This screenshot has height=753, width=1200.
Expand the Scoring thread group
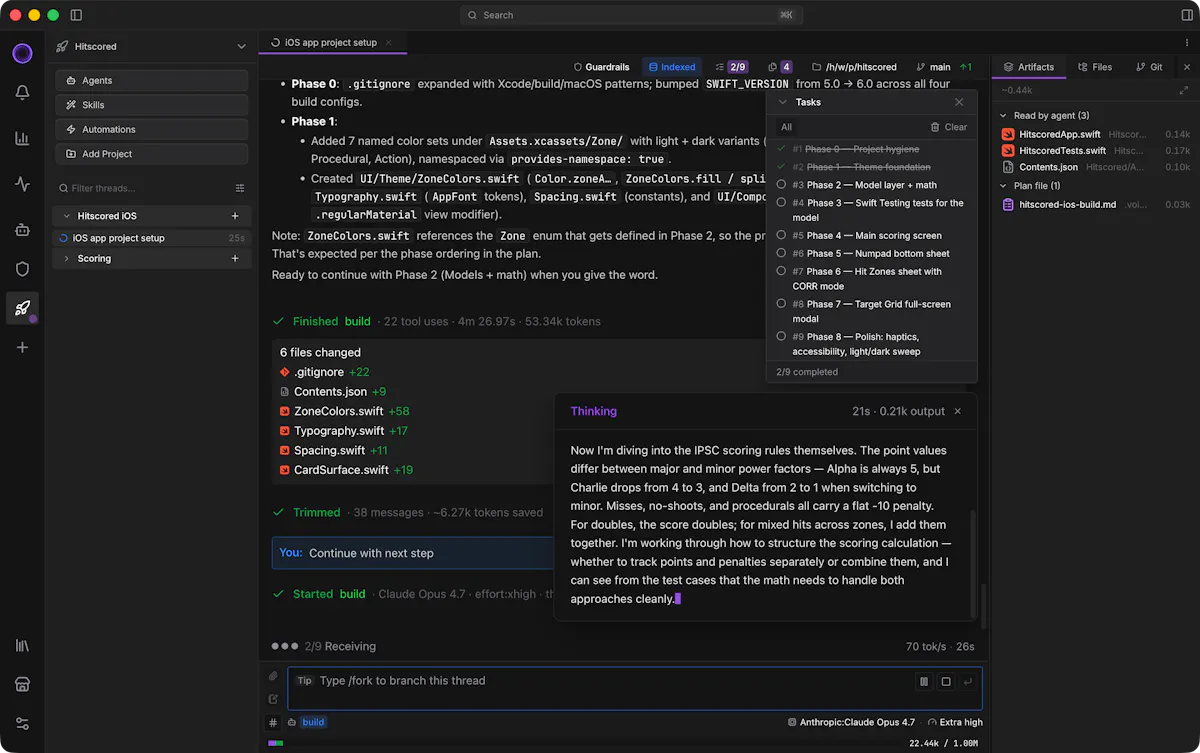66,258
